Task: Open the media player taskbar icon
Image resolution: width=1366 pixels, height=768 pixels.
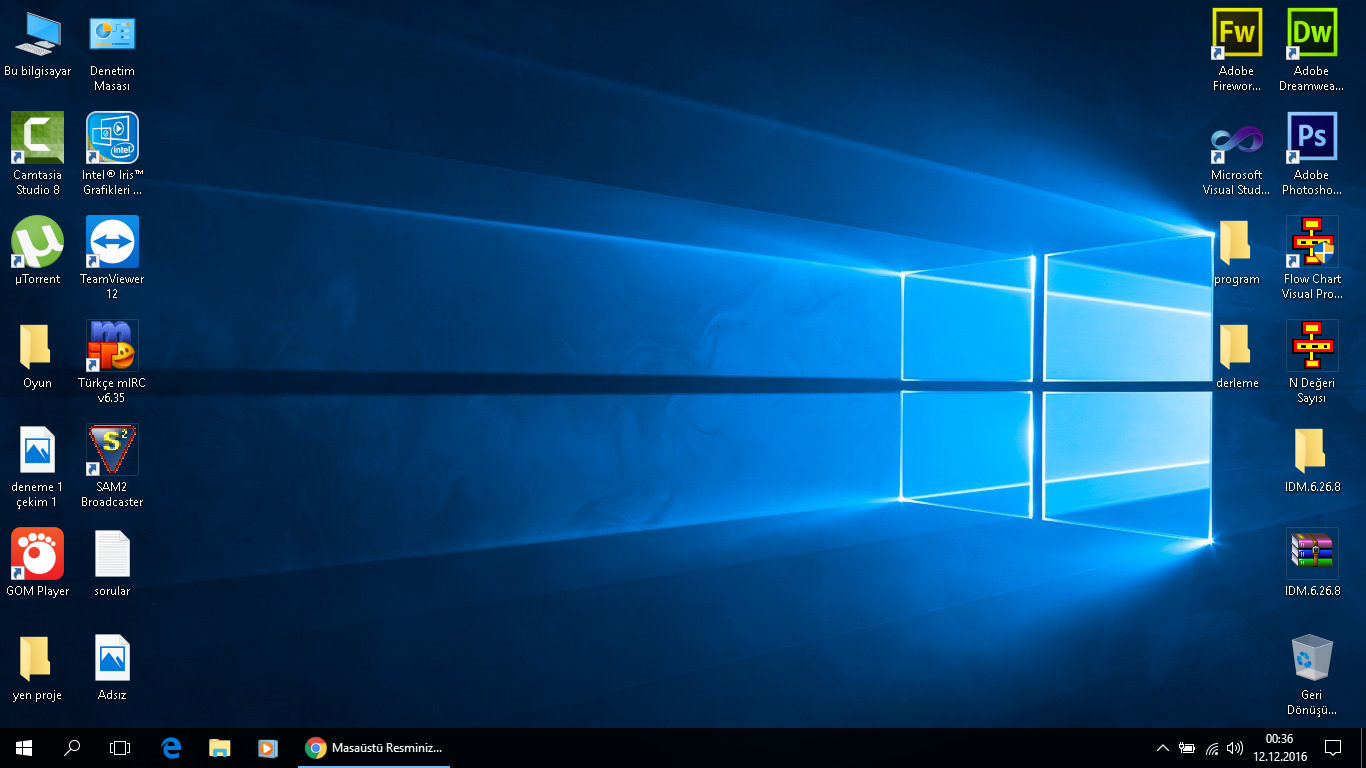Action: (x=267, y=748)
